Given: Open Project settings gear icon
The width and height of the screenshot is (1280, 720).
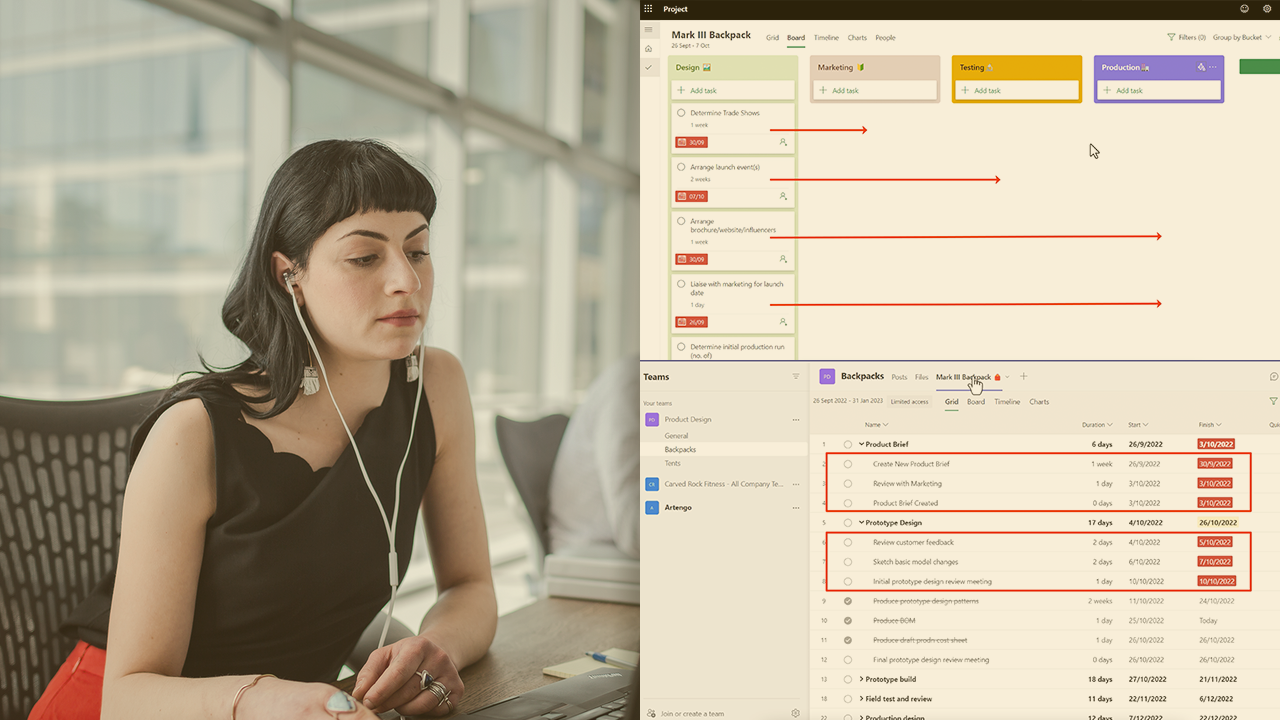Looking at the screenshot, I should 1267,9.
